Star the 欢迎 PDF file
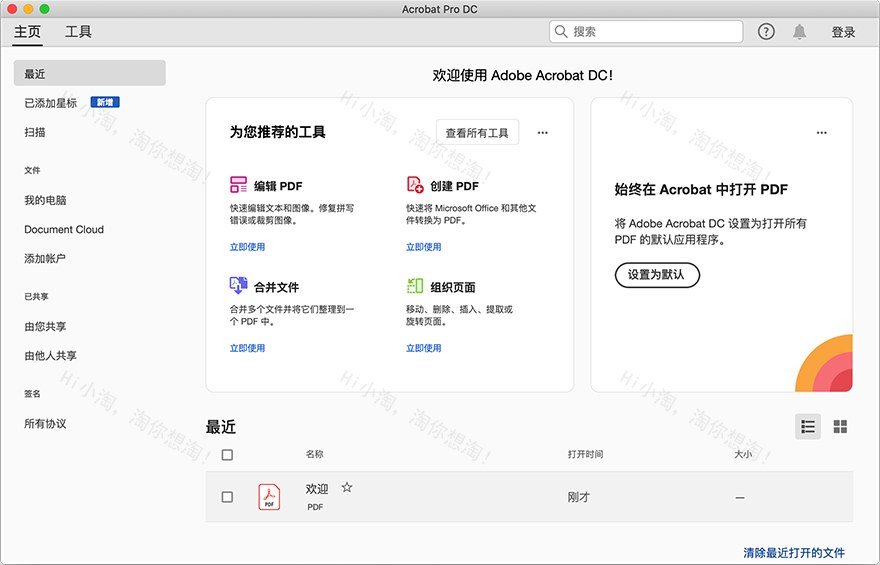 click(347, 487)
